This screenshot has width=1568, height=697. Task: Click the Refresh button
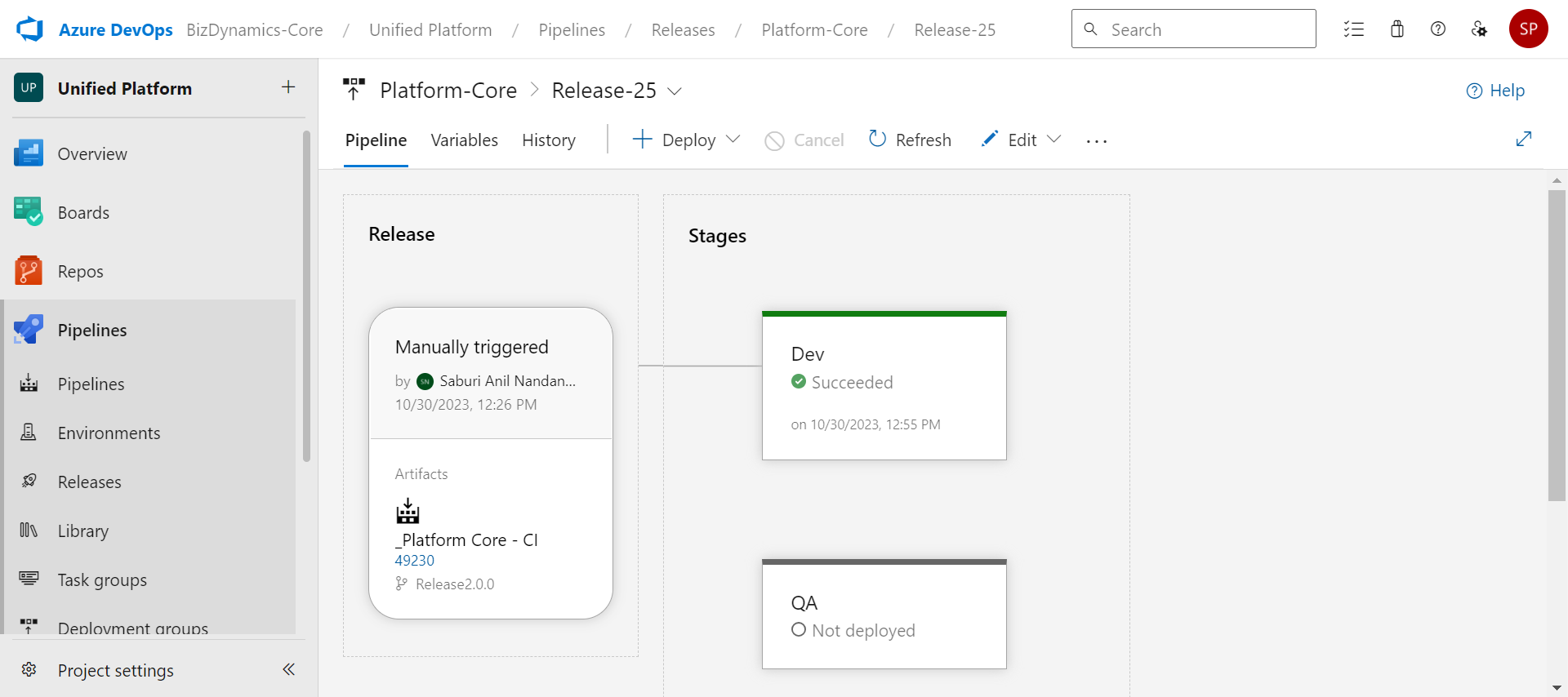pyautogui.click(x=910, y=140)
